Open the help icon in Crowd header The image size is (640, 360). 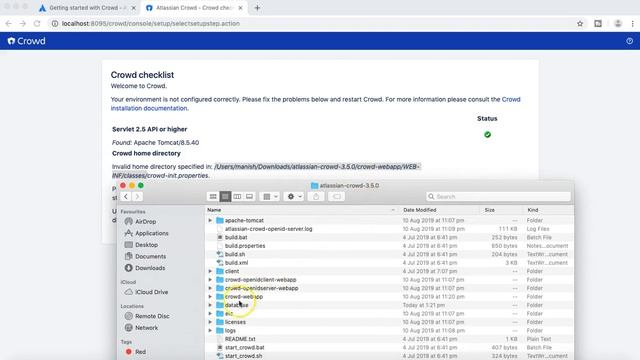629,41
